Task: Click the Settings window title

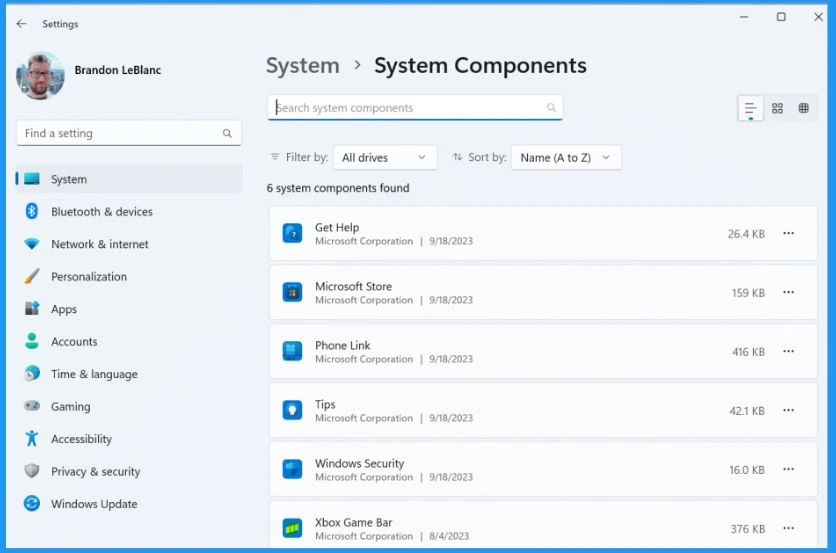Action: pyautogui.click(x=60, y=24)
